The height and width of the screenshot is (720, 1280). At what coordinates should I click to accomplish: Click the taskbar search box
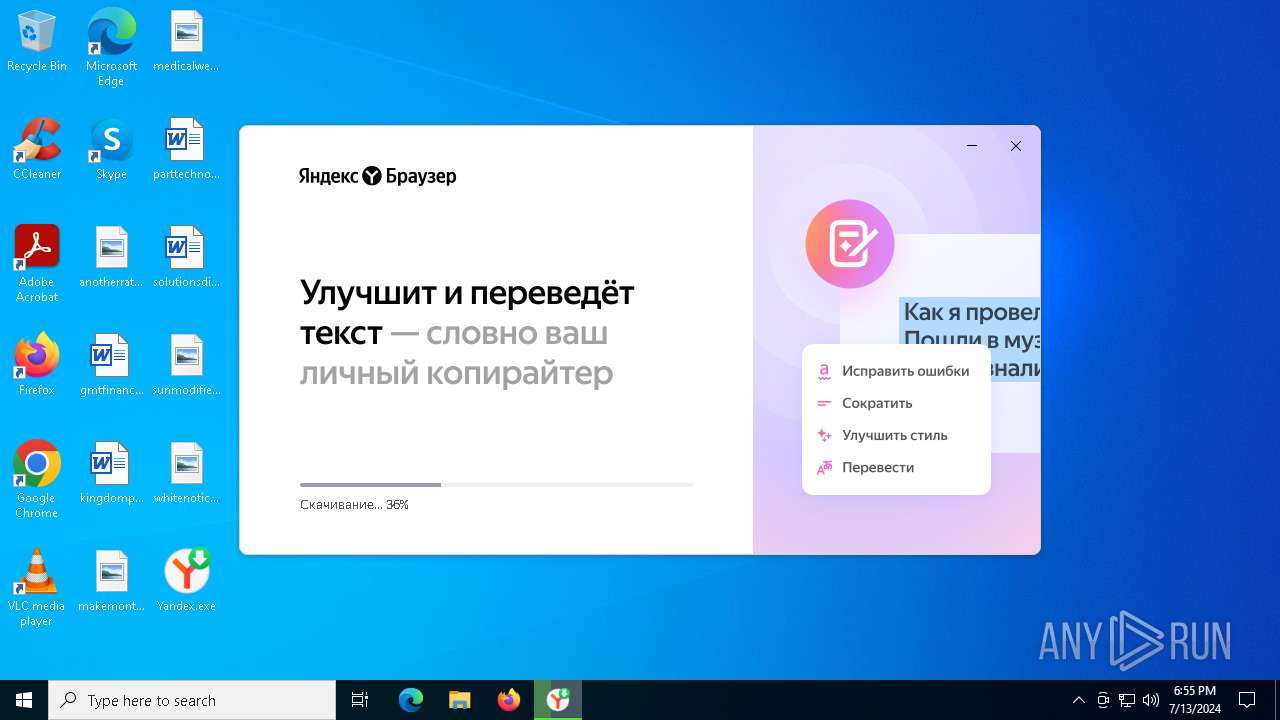click(192, 700)
